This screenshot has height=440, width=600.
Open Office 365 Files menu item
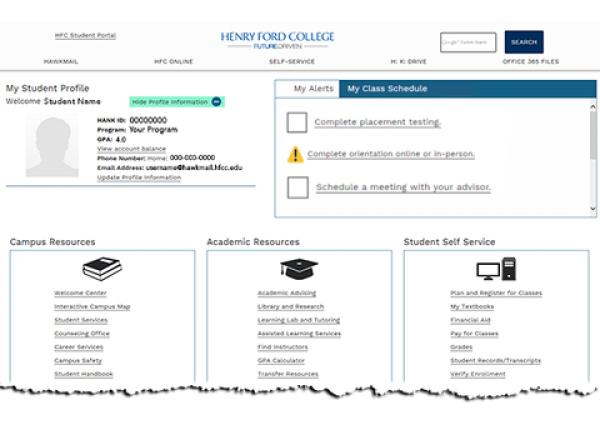pyautogui.click(x=530, y=62)
